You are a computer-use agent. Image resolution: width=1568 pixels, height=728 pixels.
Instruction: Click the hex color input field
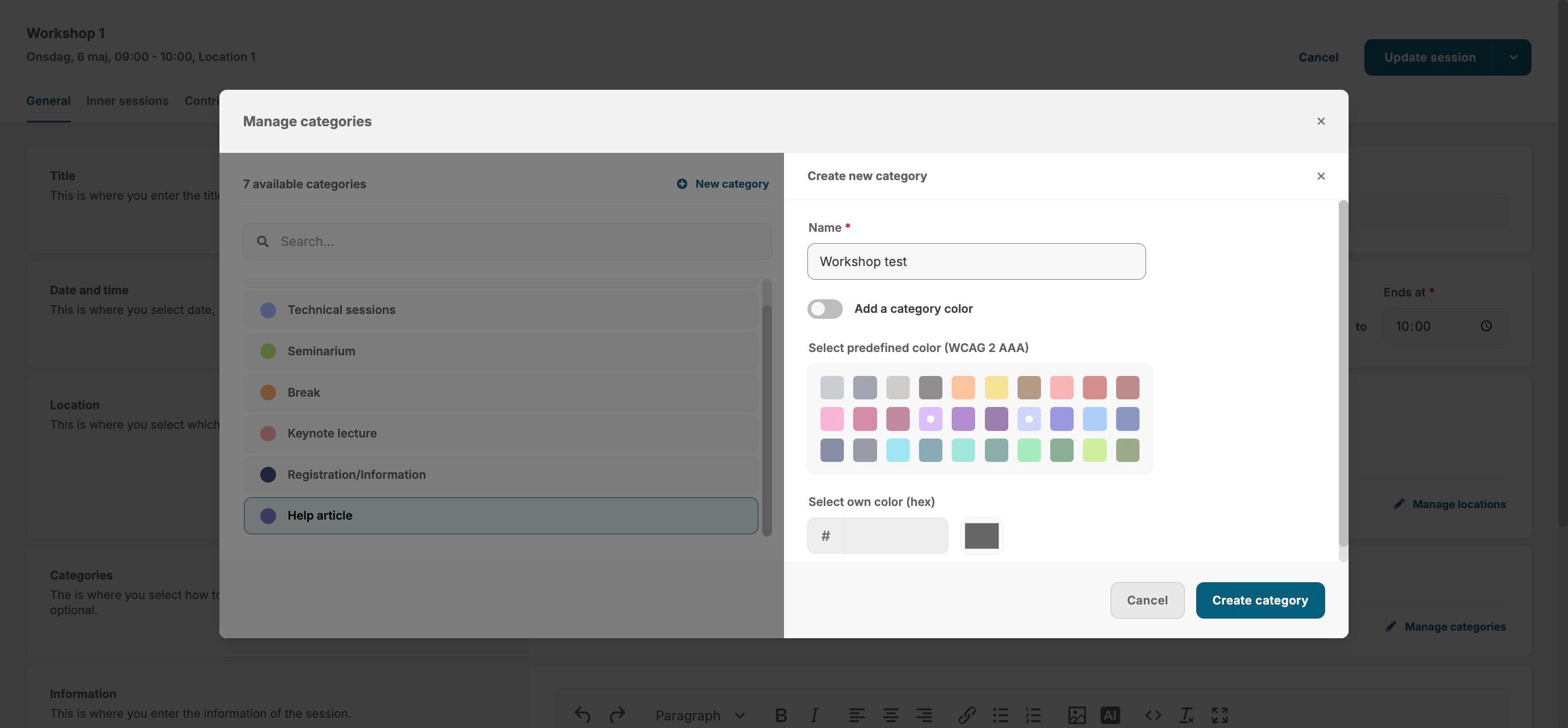895,536
